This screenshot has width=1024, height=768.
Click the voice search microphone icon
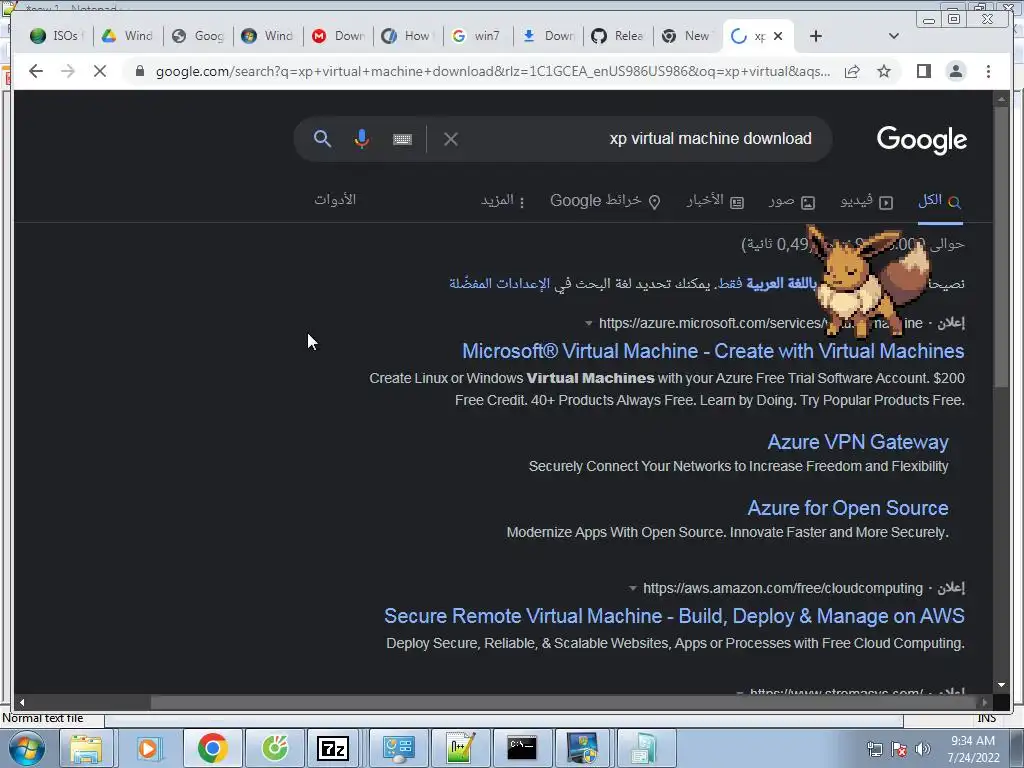(362, 138)
